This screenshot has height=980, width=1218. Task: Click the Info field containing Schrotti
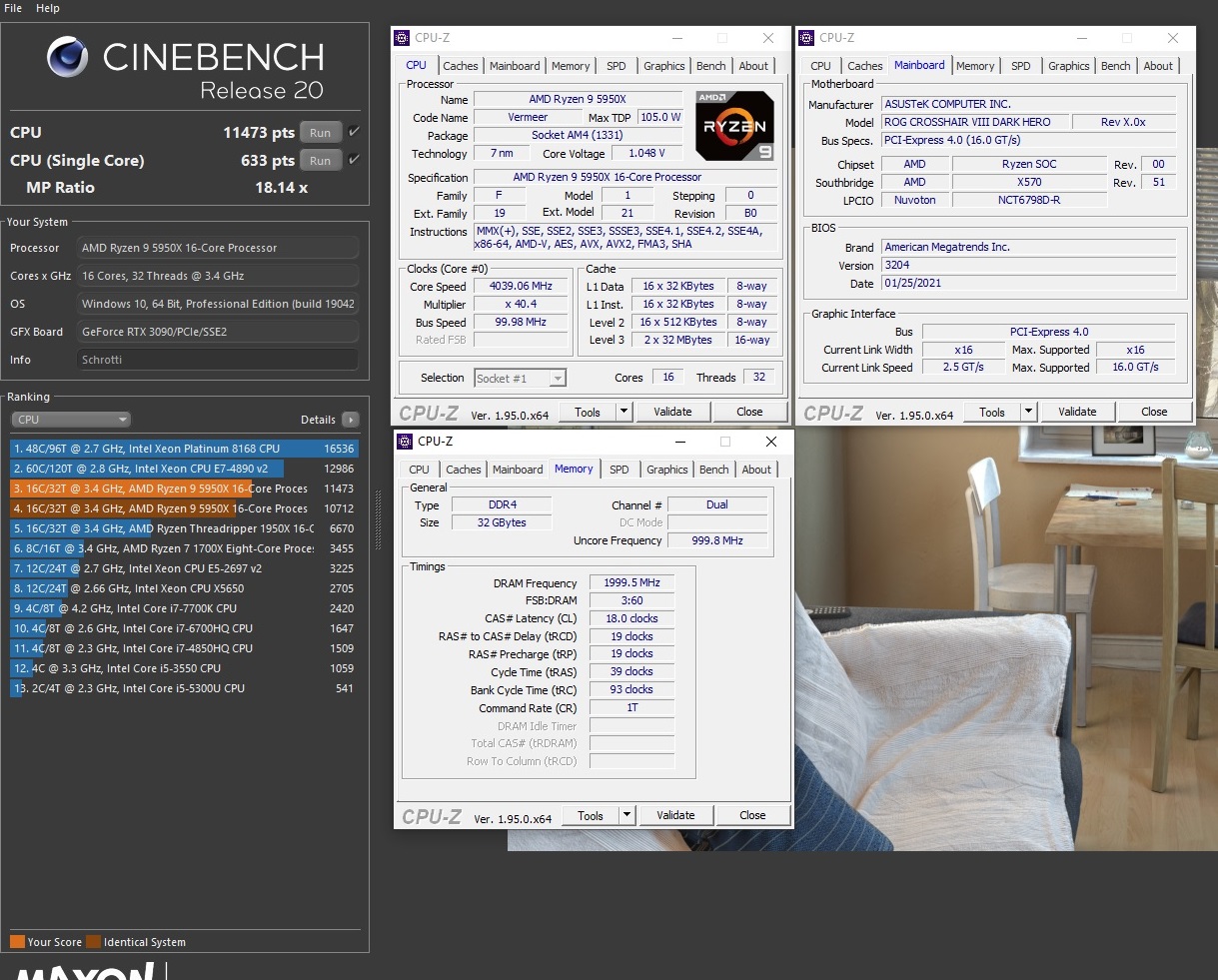click(x=218, y=360)
